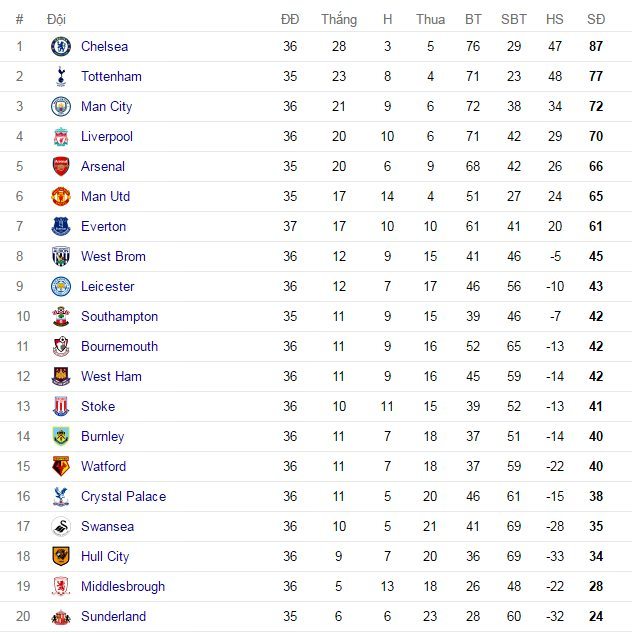
Task: Open the Middlesbrough team link
Action: point(123,586)
